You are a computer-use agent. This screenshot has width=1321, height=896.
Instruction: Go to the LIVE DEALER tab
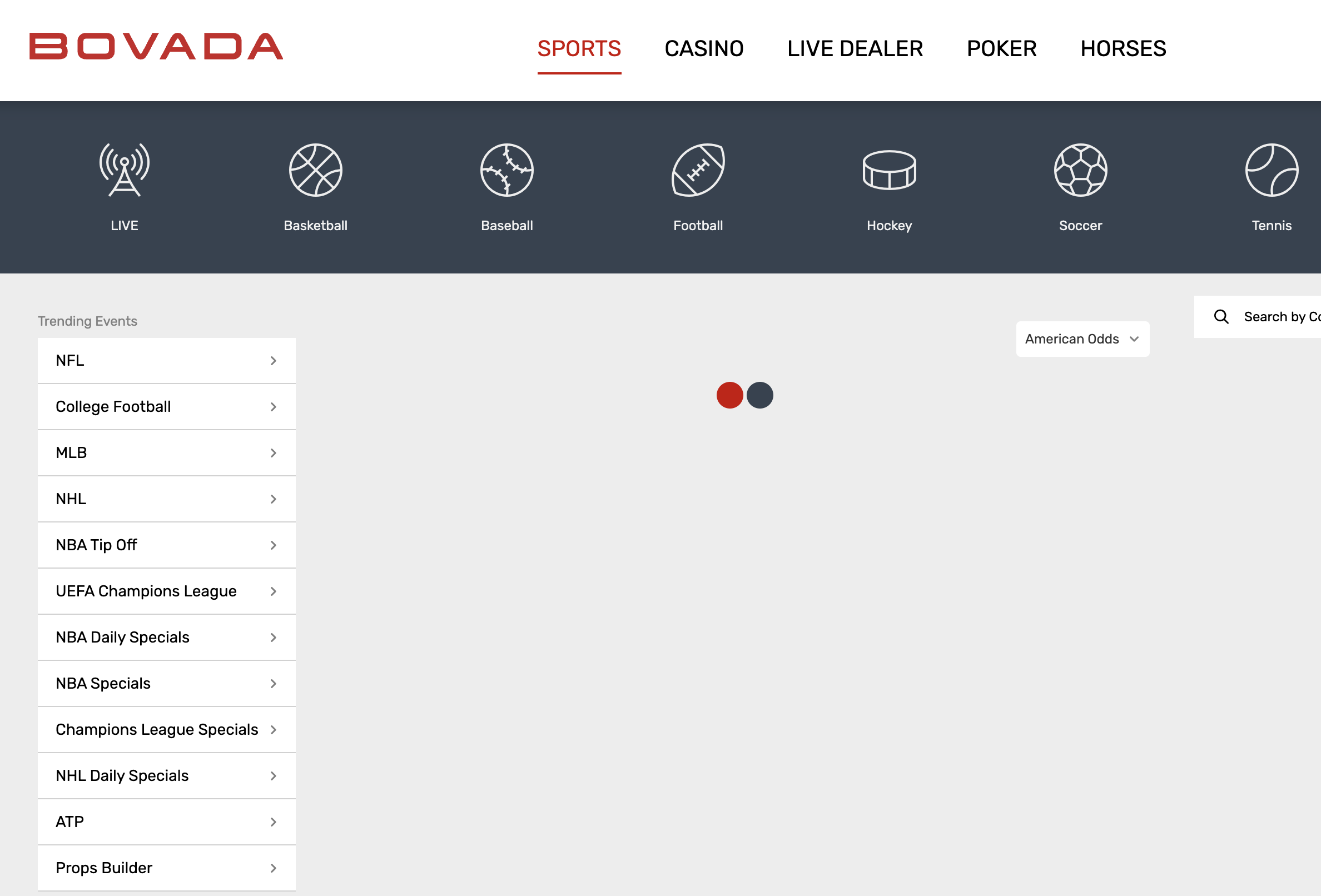click(x=855, y=49)
